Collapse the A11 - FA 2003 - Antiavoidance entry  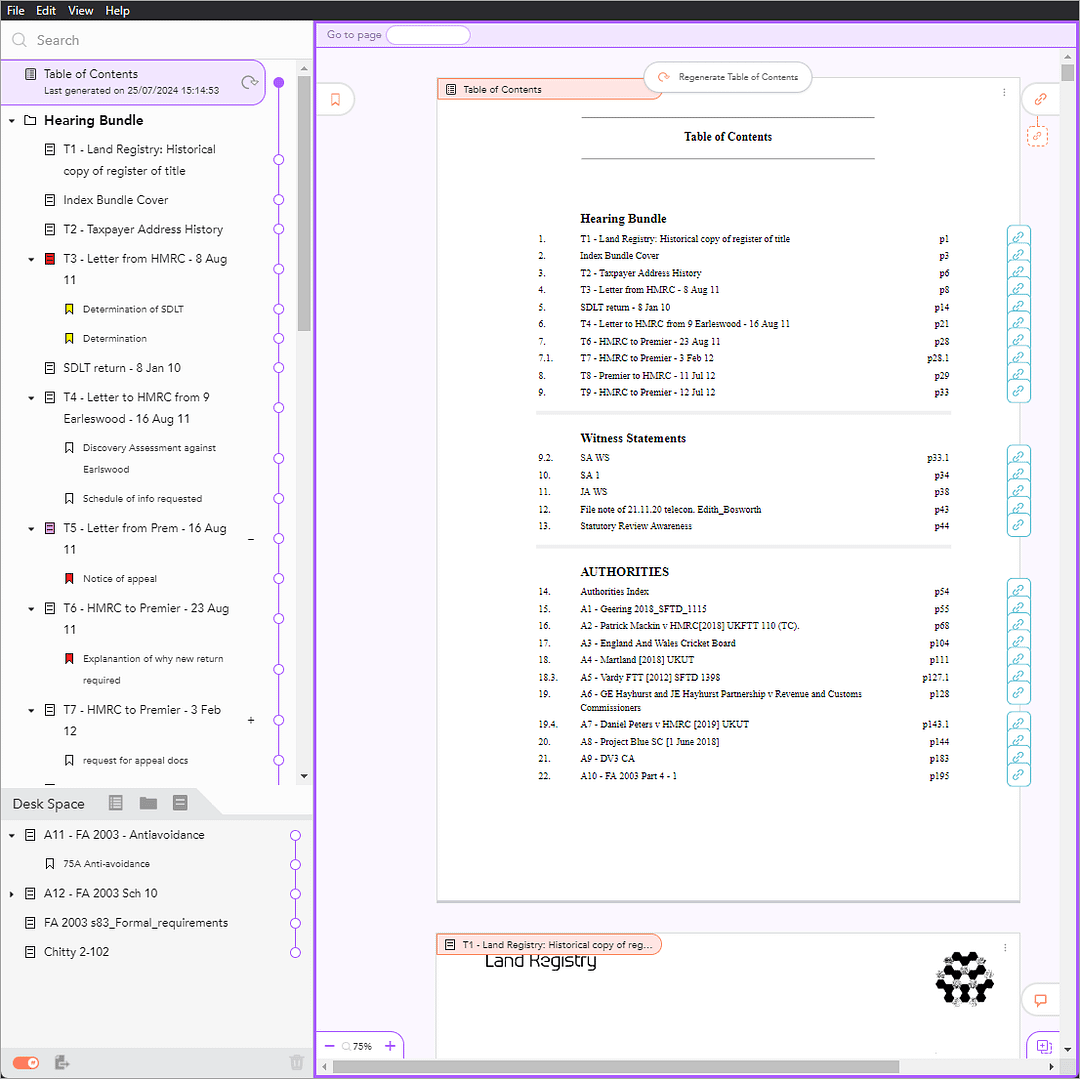point(11,834)
